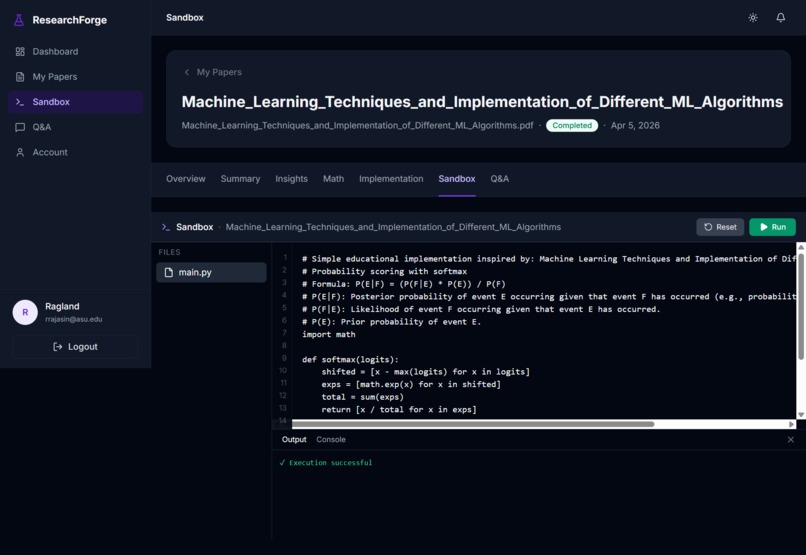Switch to the Math tab
Screen dimensions: 806x555
tap(333, 179)
